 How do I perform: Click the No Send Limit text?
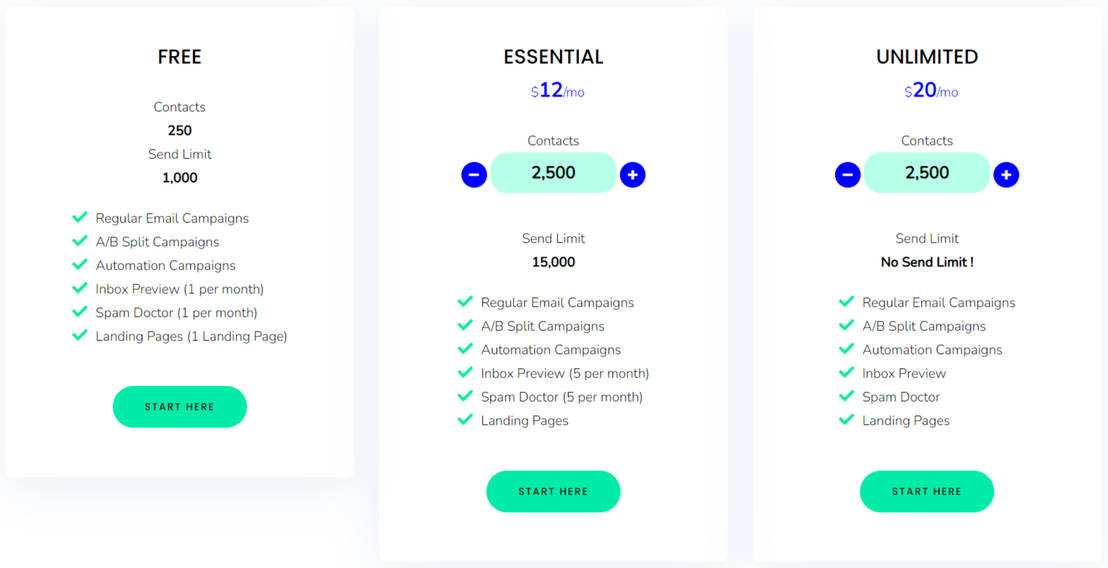(927, 262)
